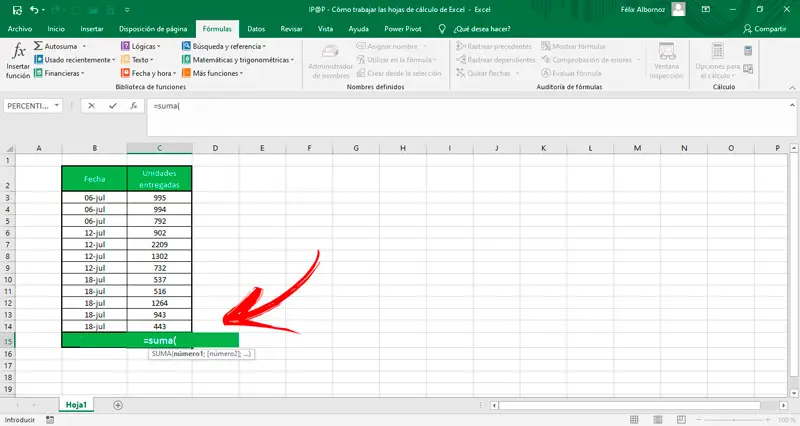
Task: Click Félix Albornoz account picture
Action: (678, 9)
